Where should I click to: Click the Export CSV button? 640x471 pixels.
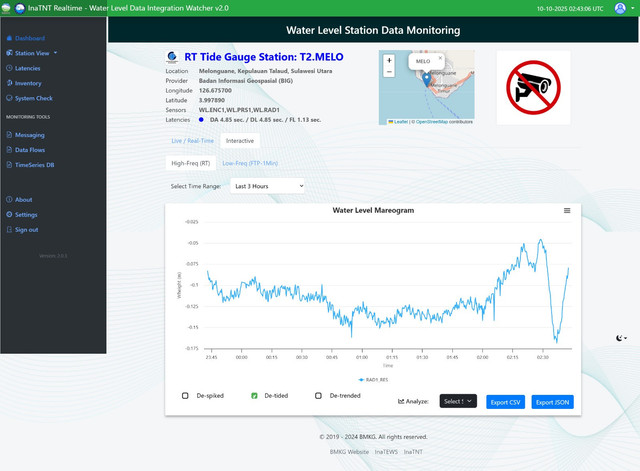tap(505, 401)
